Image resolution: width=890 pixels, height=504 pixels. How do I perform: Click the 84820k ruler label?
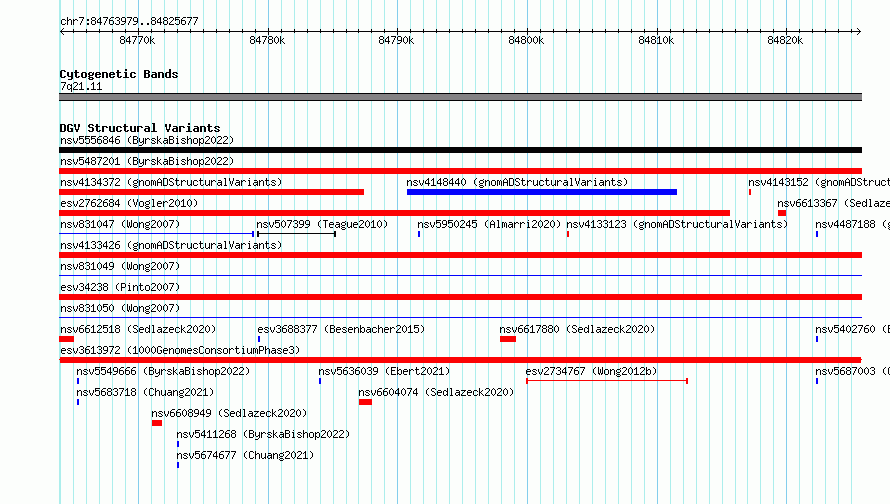(x=785, y=40)
